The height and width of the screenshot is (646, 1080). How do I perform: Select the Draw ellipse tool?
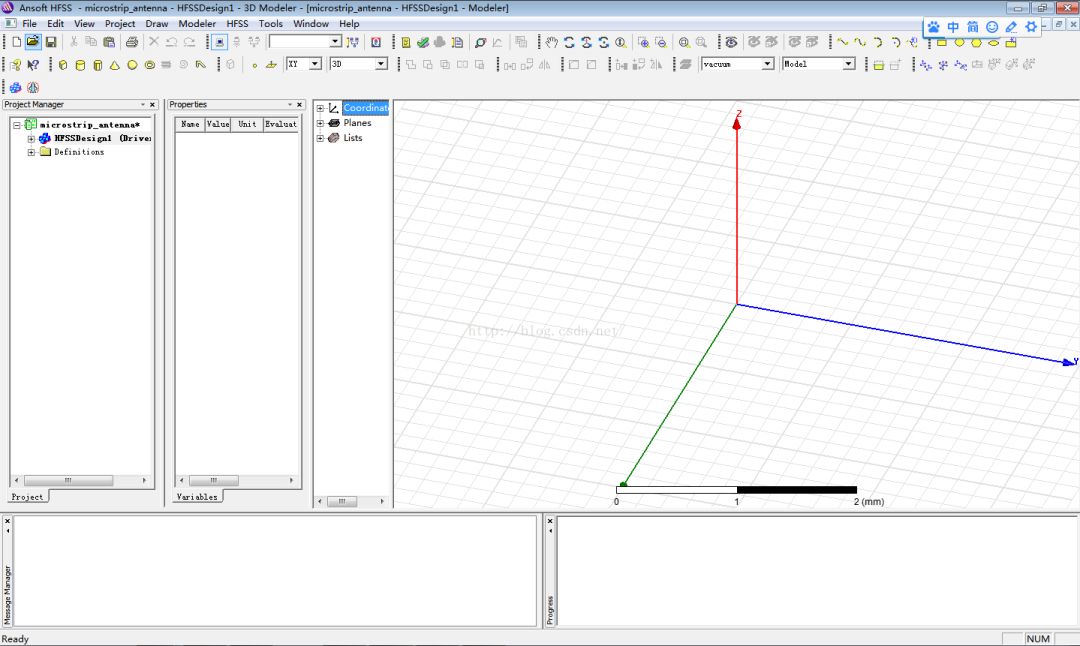993,42
